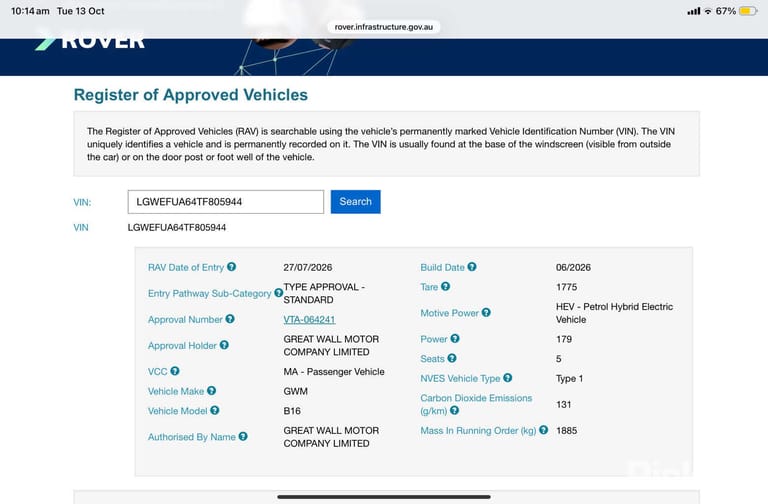Click the HEV - Petrol Hybrid Electric Vehicle value
Image resolution: width=768 pixels, height=504 pixels.
click(x=614, y=313)
